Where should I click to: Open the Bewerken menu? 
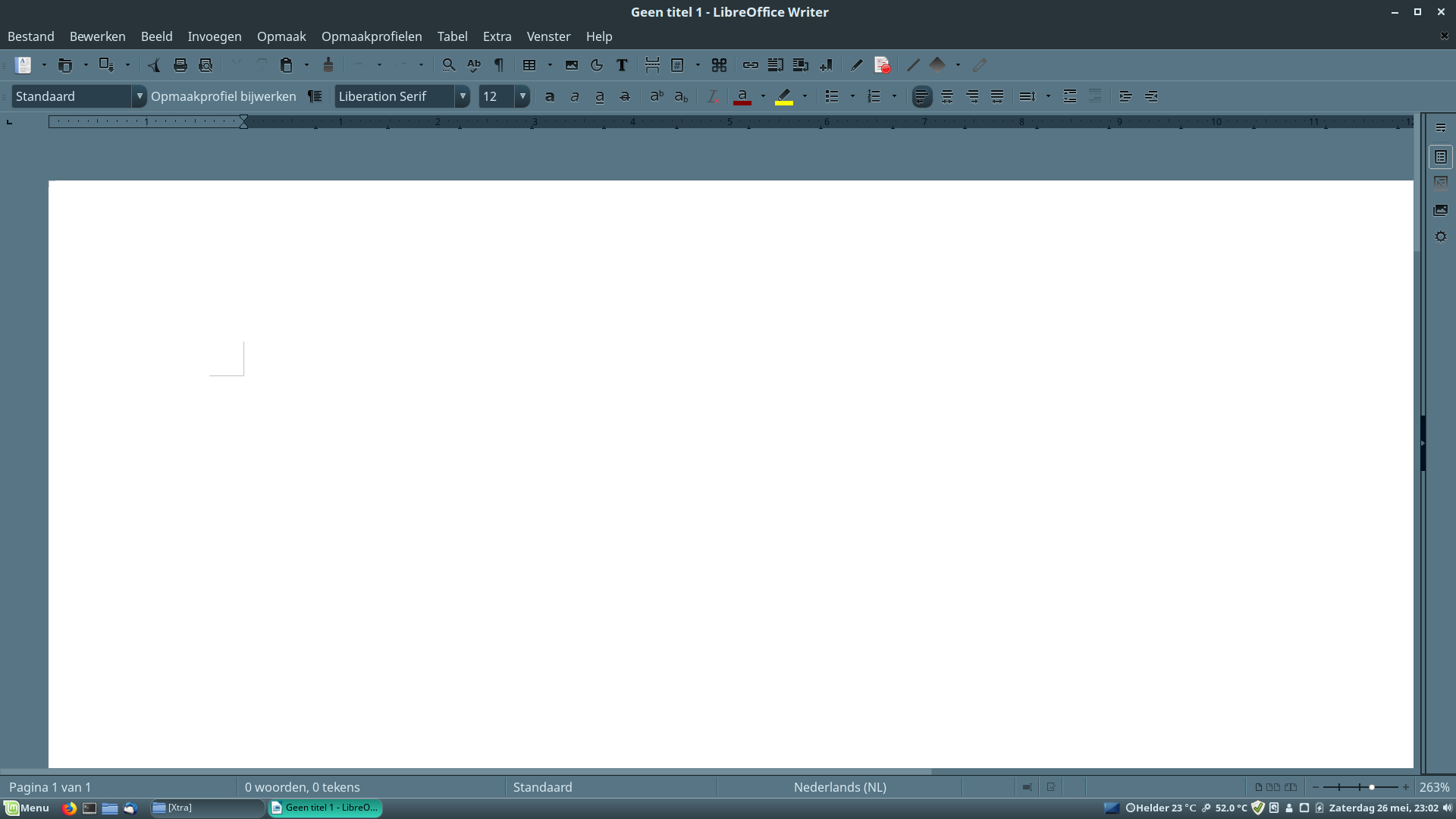tap(98, 36)
